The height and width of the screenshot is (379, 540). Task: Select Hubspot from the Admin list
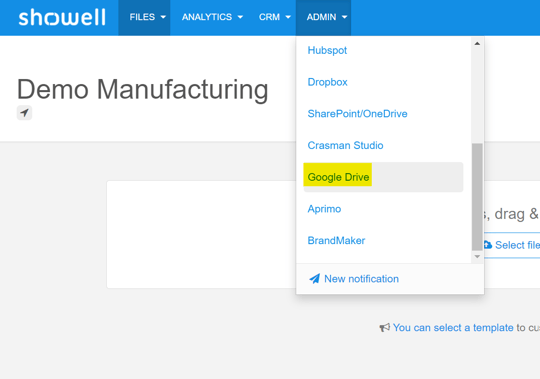(327, 50)
